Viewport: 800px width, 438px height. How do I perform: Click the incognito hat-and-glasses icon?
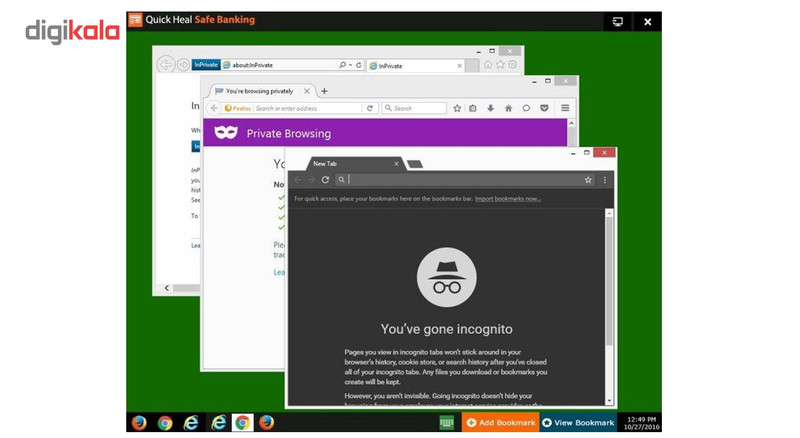click(446, 277)
